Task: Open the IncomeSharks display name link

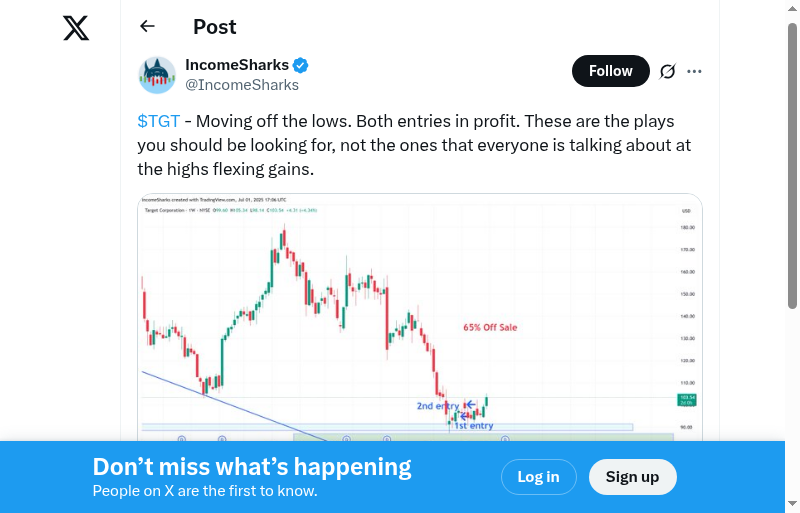Action: pos(237,65)
